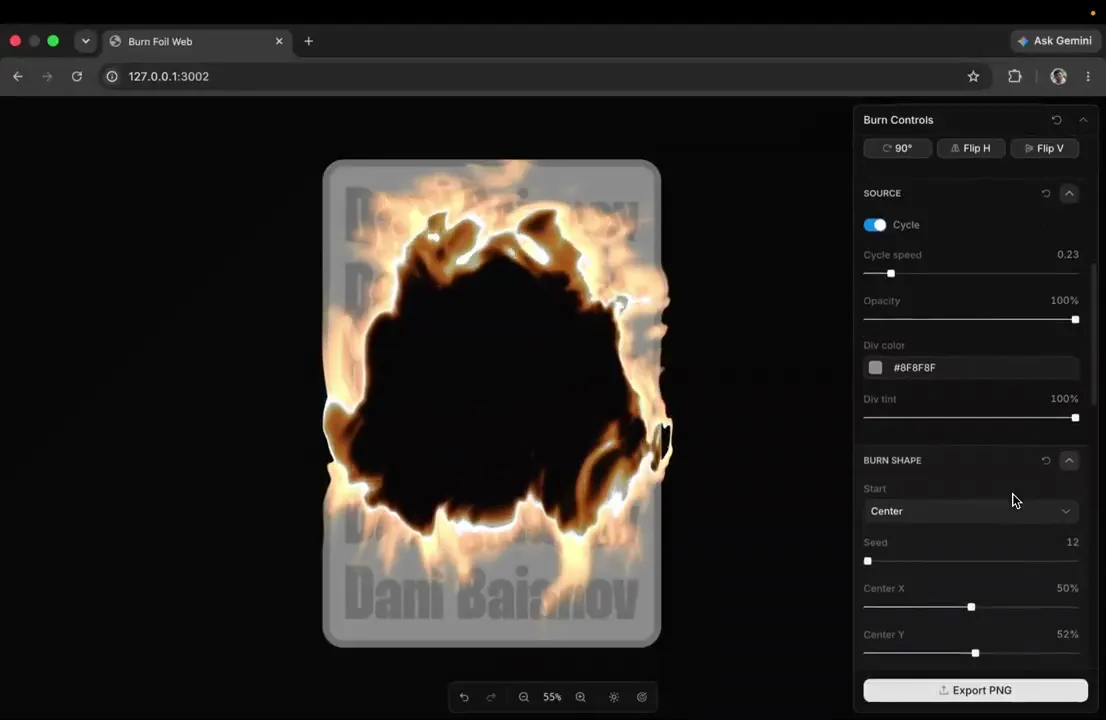Close the Burn Foil Web tab
The image size is (1106, 720).
[x=279, y=42]
